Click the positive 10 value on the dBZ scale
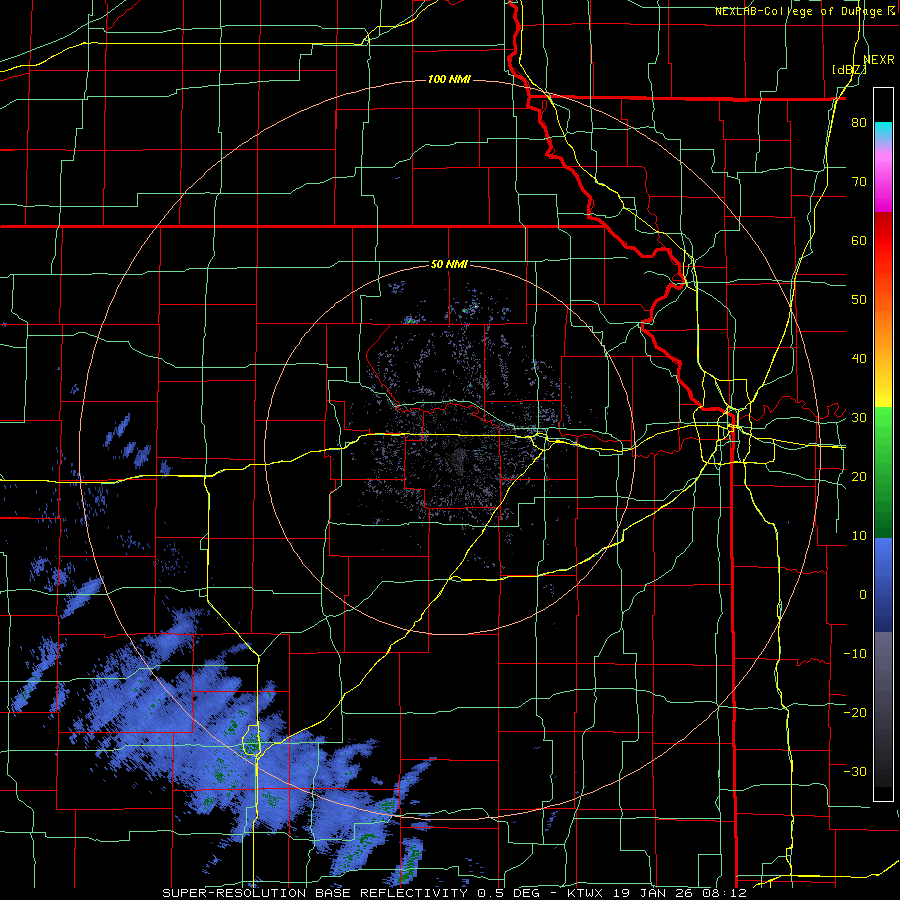The height and width of the screenshot is (900, 900). [859, 536]
